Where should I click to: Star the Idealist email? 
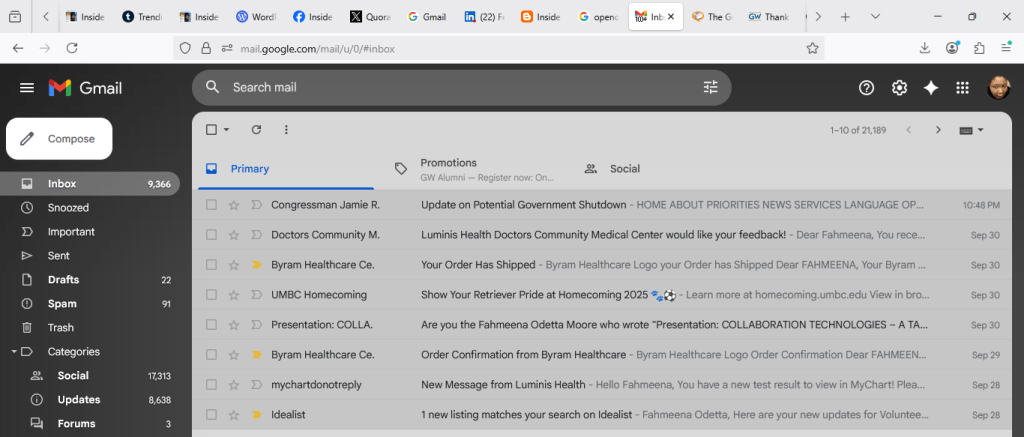coord(234,414)
